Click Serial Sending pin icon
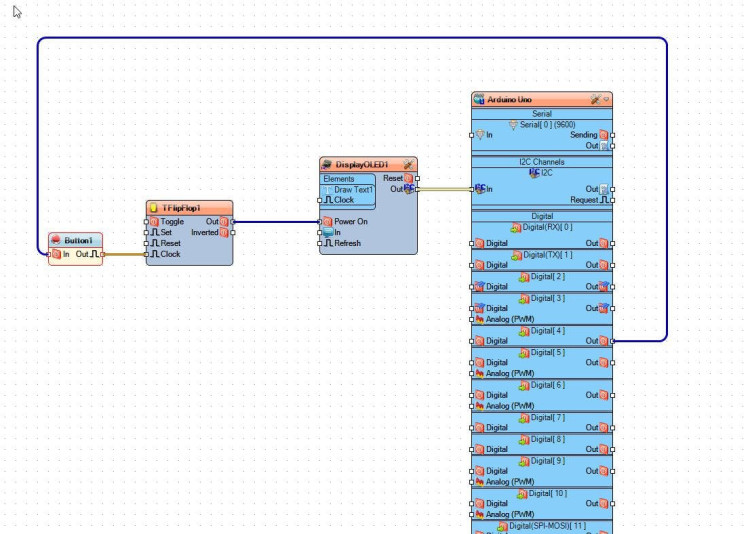The height and width of the screenshot is (534, 748). click(x=604, y=135)
